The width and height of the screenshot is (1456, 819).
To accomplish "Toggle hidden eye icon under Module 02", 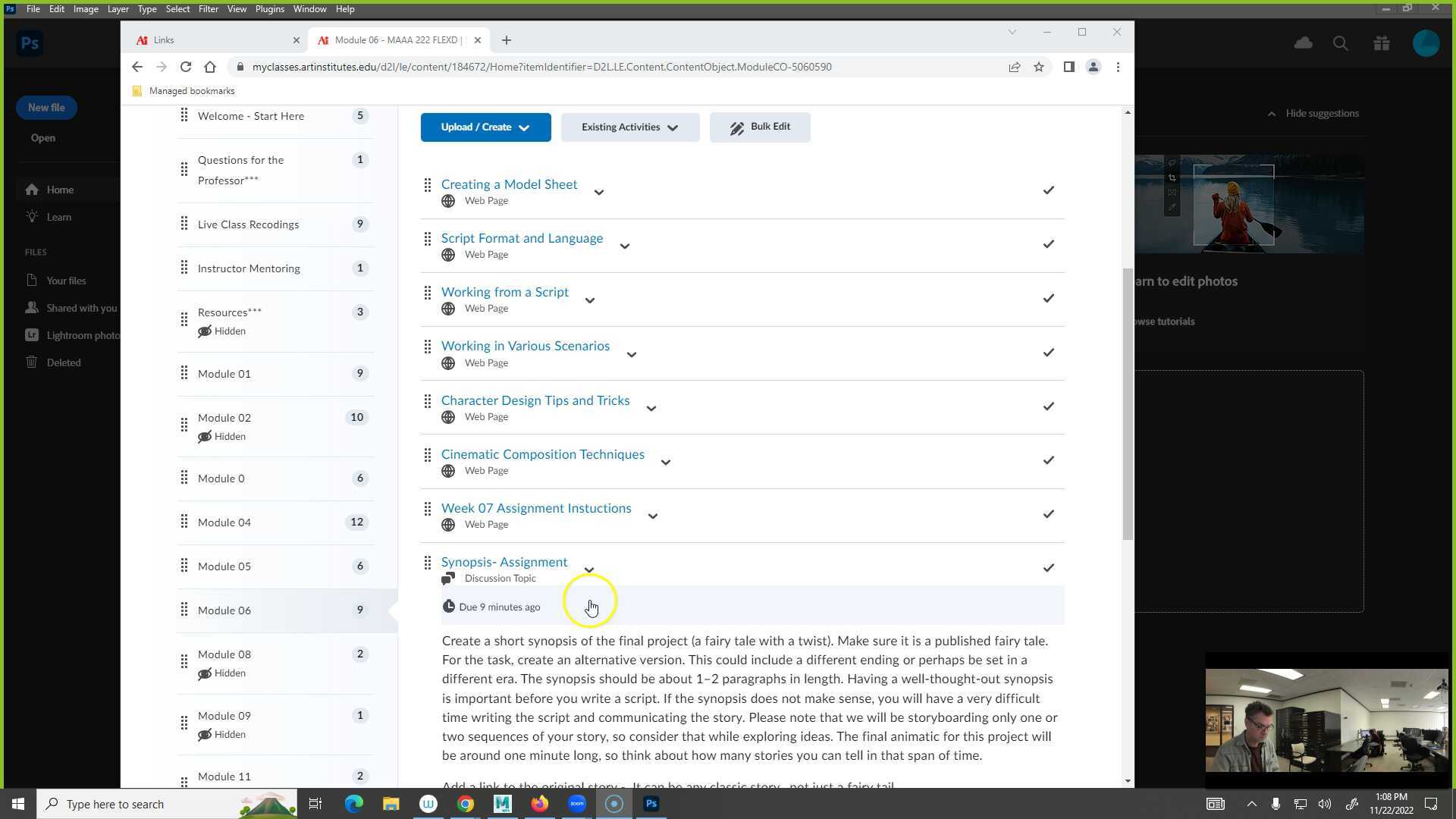I will (205, 437).
